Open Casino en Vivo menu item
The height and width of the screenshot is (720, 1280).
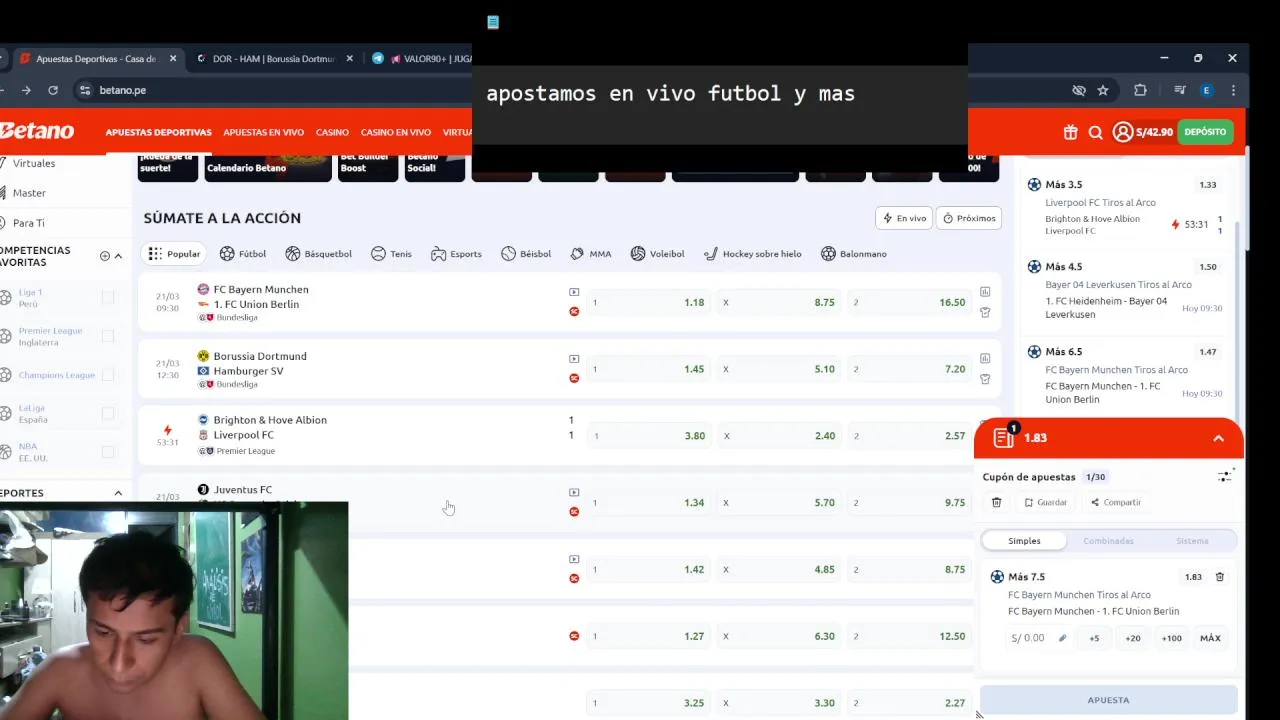396,132
